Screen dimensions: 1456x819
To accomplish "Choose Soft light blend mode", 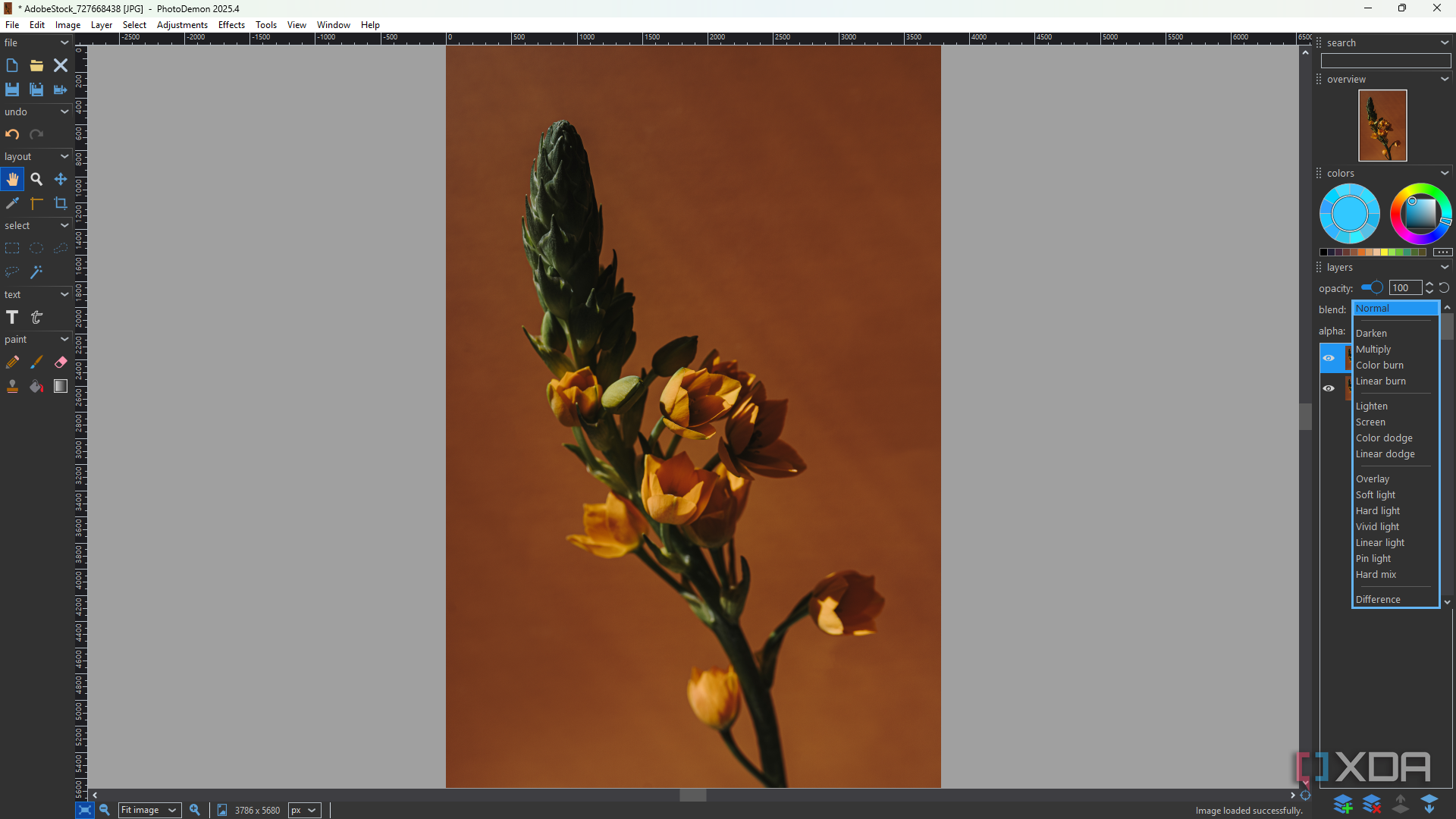I will [x=1376, y=495].
